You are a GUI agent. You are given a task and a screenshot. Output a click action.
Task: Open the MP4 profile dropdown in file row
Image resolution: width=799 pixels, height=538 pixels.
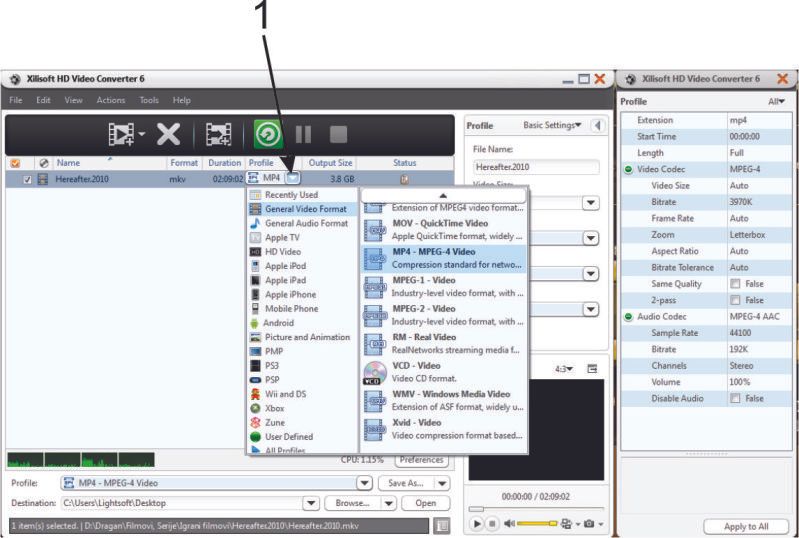pos(292,178)
